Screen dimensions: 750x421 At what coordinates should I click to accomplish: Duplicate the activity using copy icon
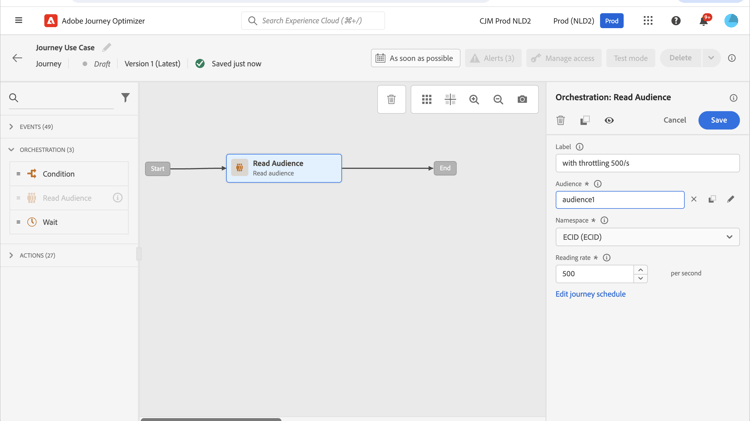point(585,120)
